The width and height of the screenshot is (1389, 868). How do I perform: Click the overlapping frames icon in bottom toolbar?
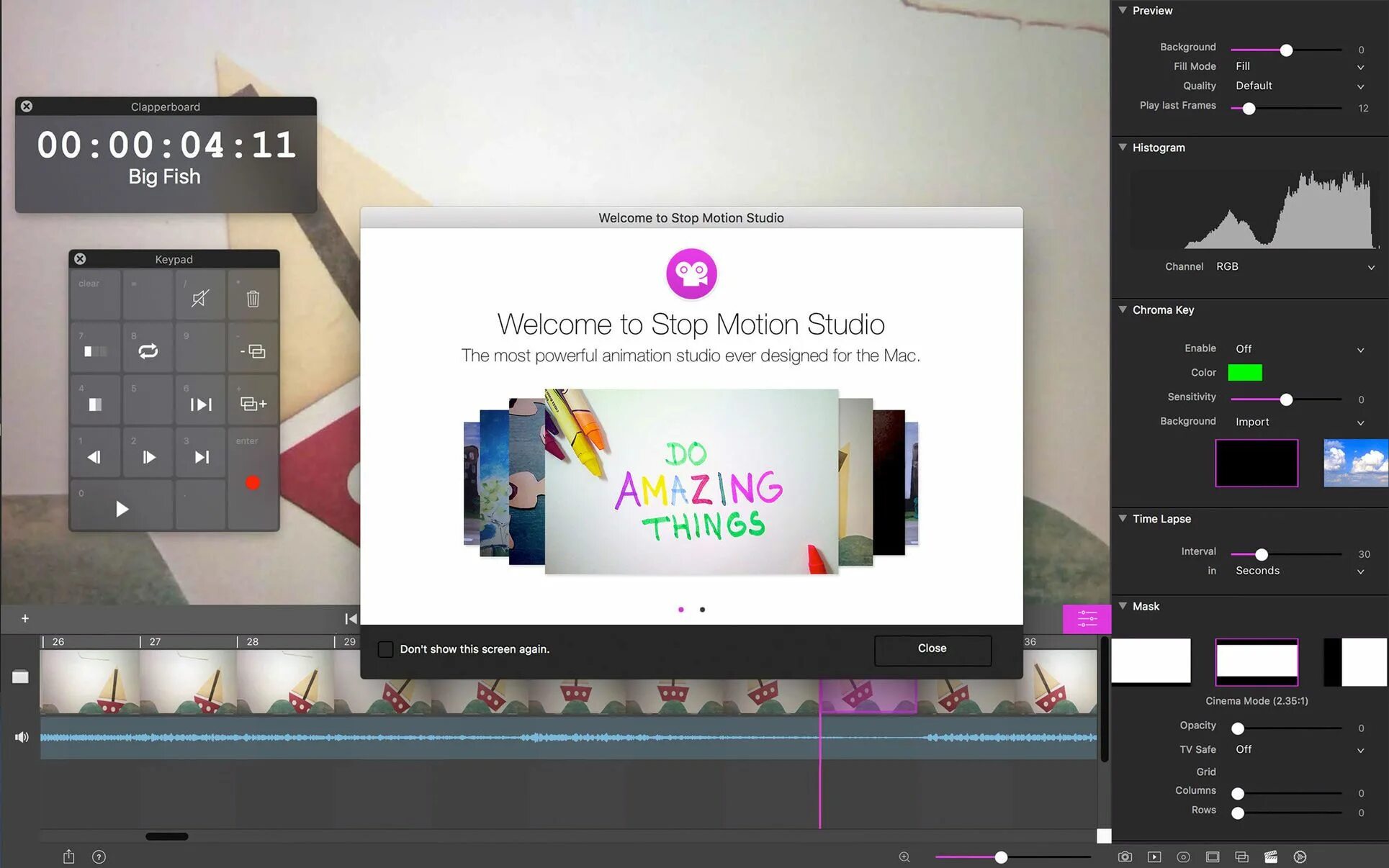(1241, 856)
